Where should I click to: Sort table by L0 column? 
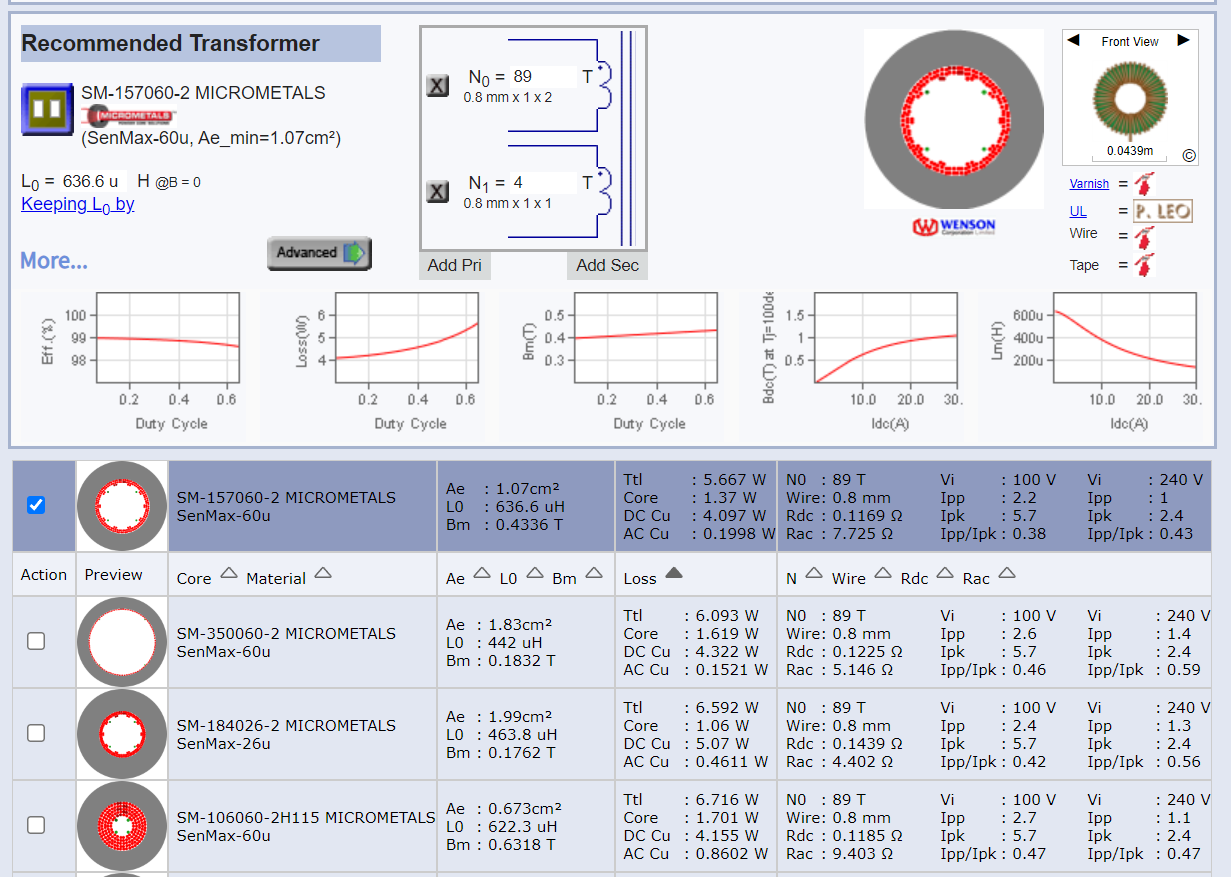[x=535, y=574]
